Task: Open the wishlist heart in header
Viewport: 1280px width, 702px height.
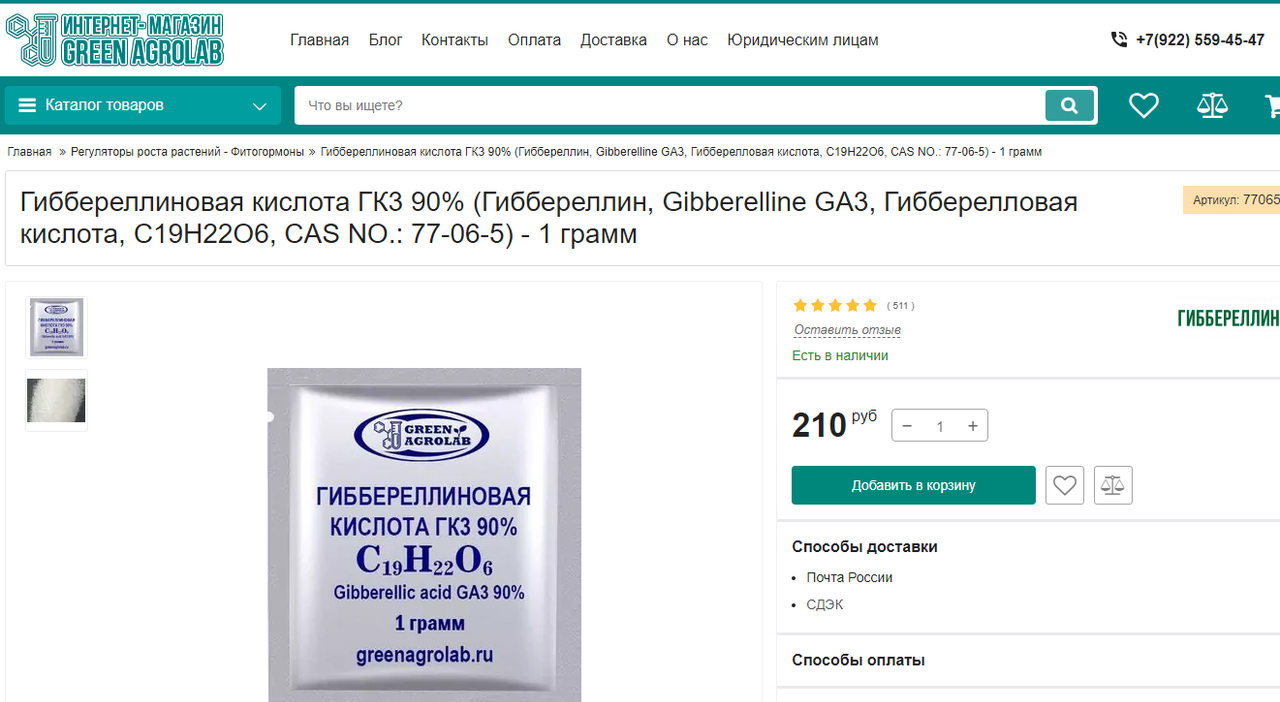Action: click(x=1144, y=105)
